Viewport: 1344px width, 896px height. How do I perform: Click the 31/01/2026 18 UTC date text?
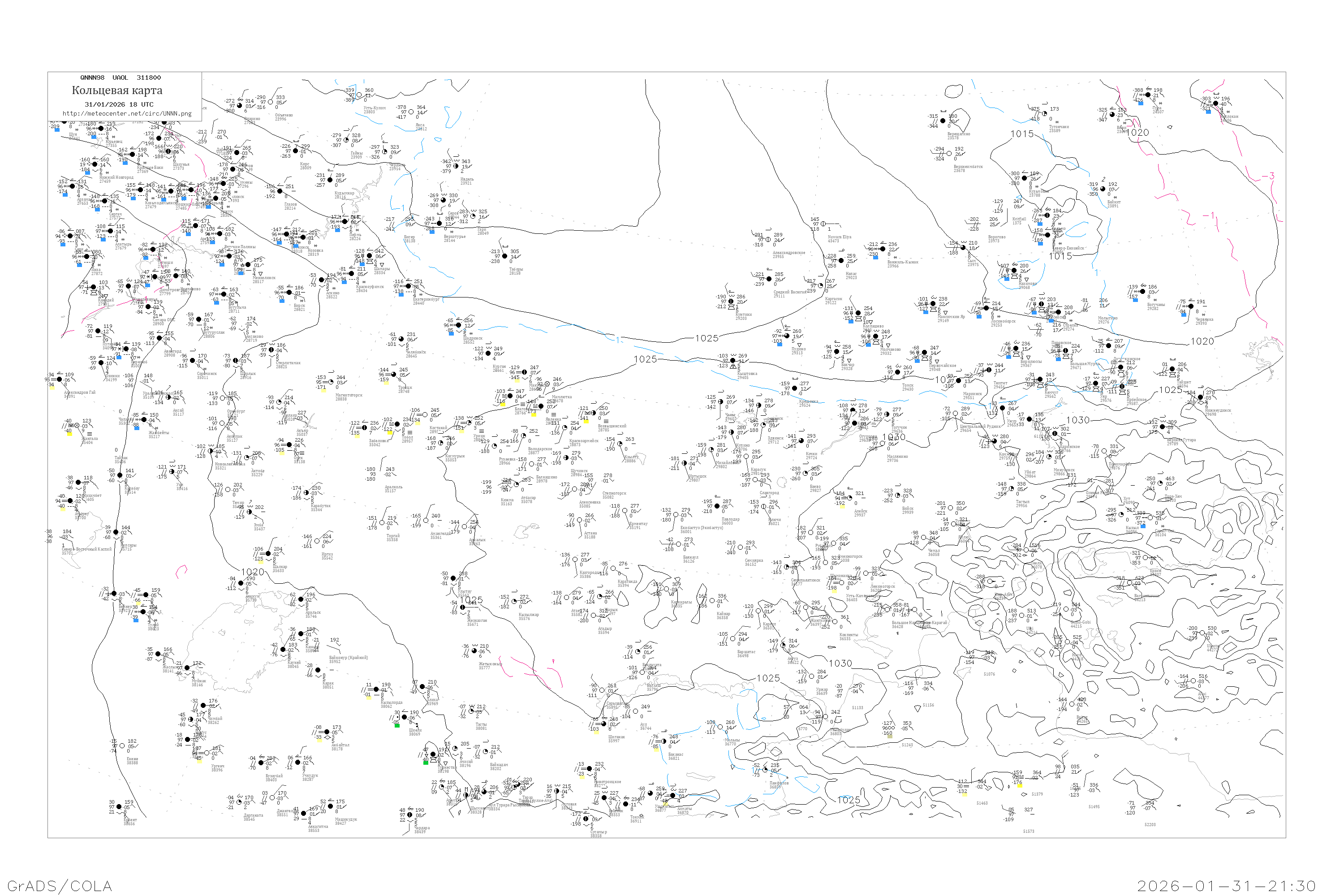point(119,104)
